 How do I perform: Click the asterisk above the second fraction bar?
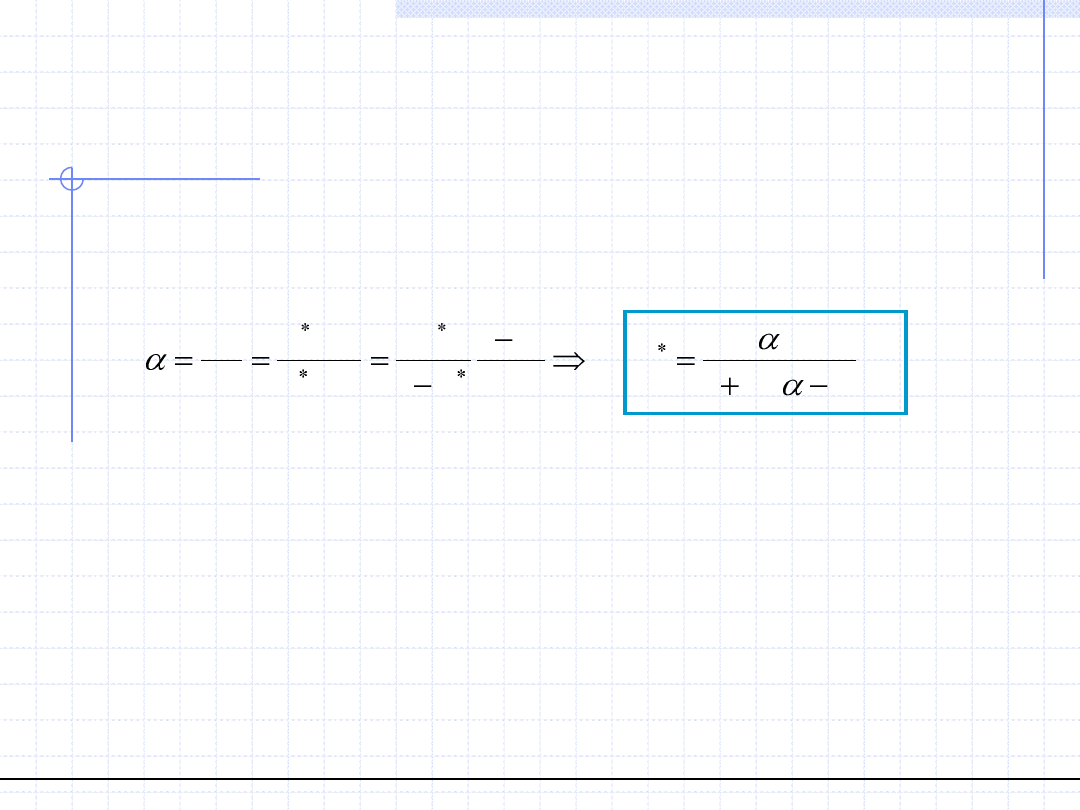click(x=305, y=328)
